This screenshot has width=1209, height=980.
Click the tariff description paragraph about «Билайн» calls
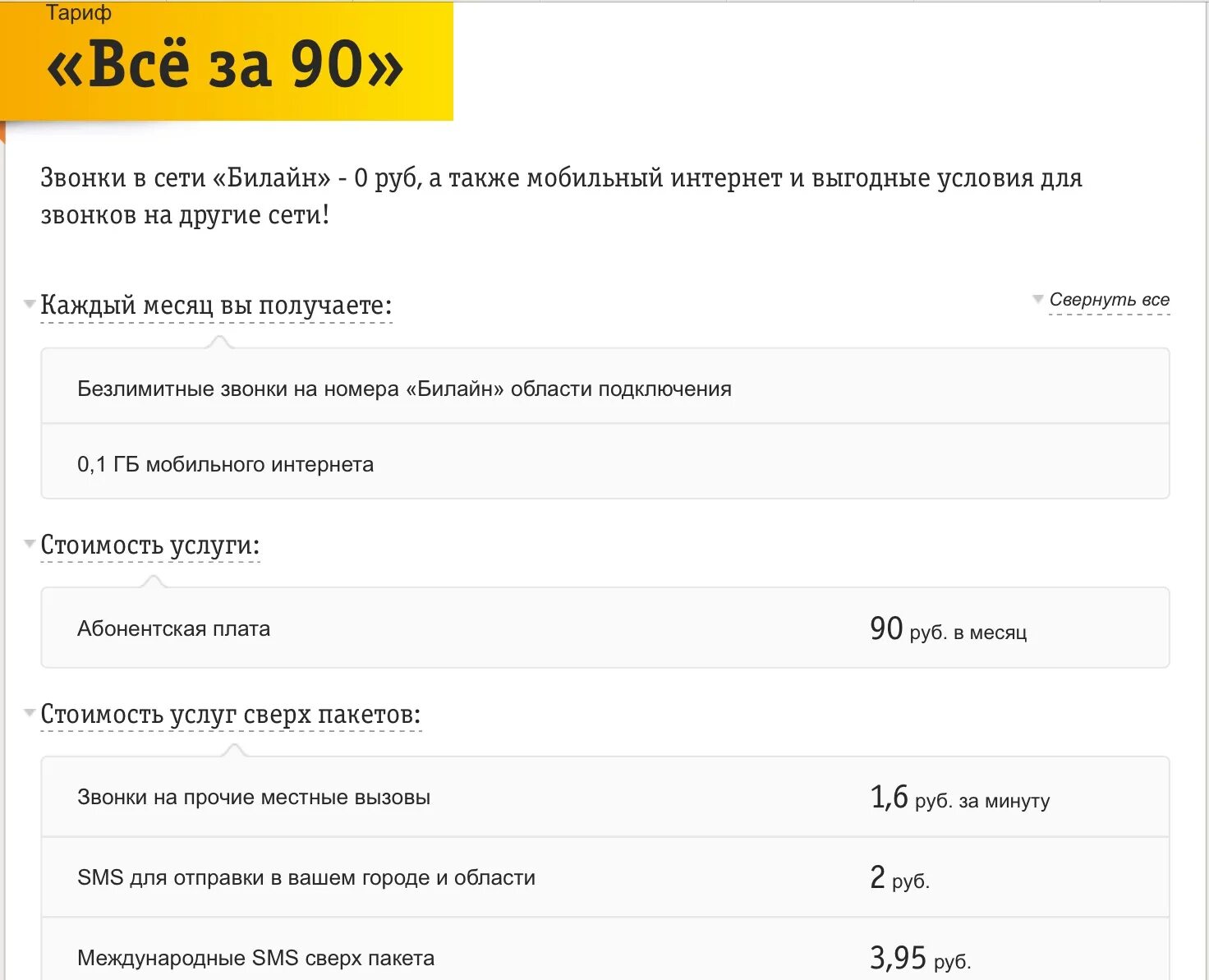point(562,196)
